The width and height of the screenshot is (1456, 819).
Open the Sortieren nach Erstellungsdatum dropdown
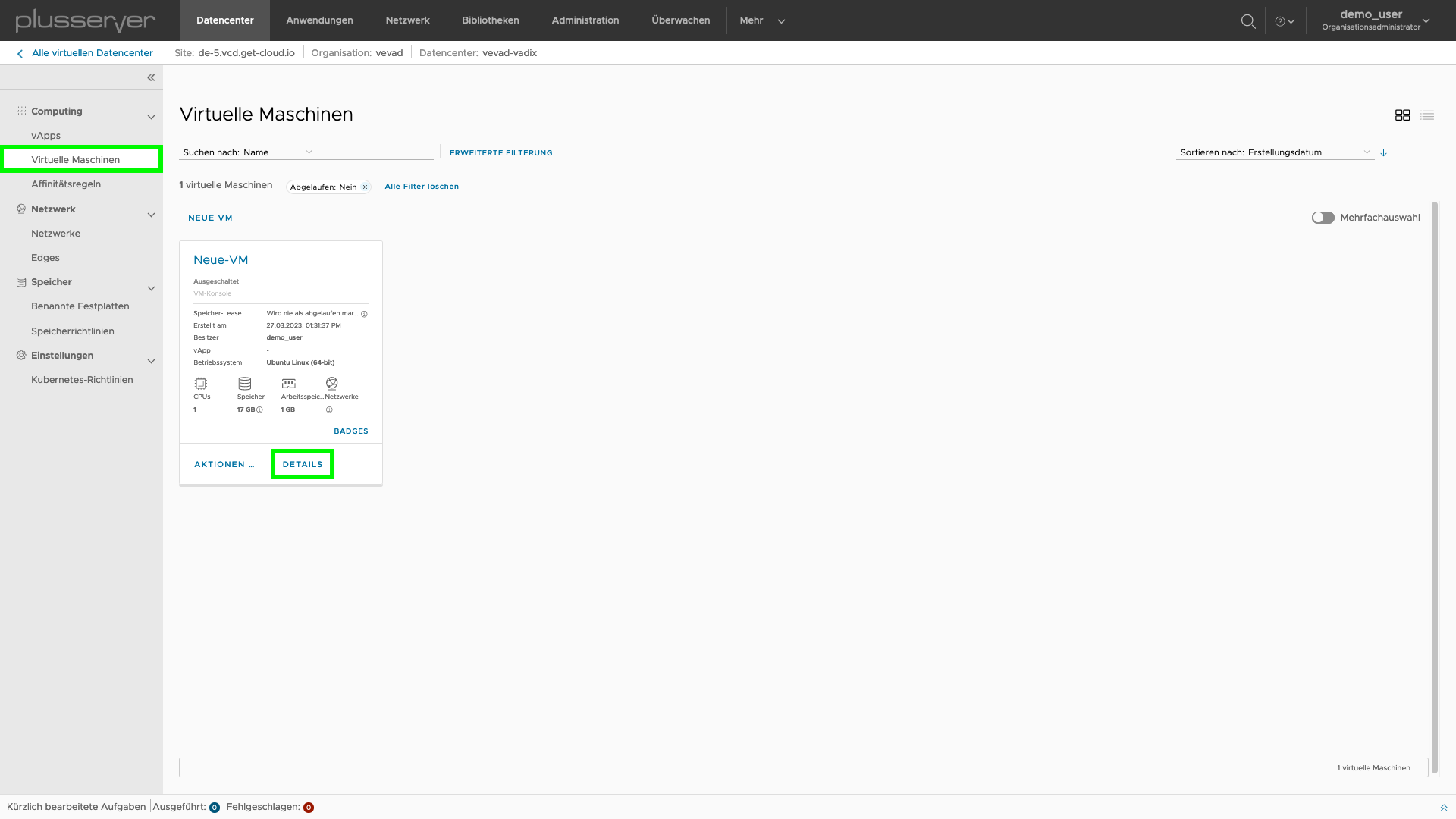(x=1275, y=152)
